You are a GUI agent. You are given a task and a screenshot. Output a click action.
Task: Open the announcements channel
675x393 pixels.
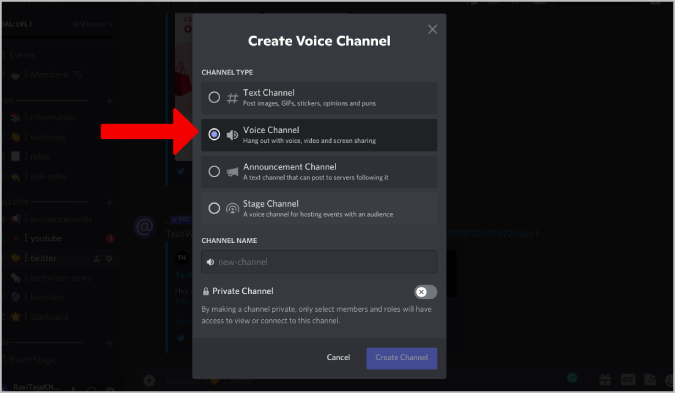(61, 219)
